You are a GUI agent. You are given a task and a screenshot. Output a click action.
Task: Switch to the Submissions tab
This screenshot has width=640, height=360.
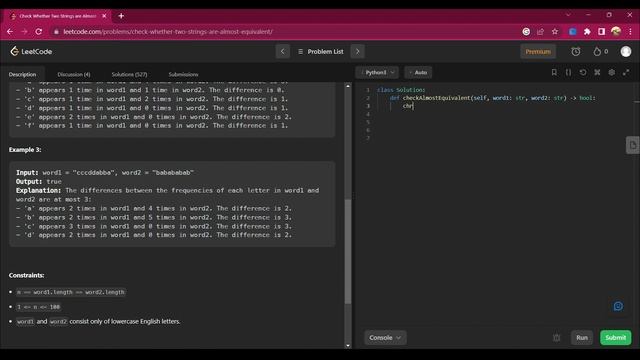pyautogui.click(x=183, y=74)
